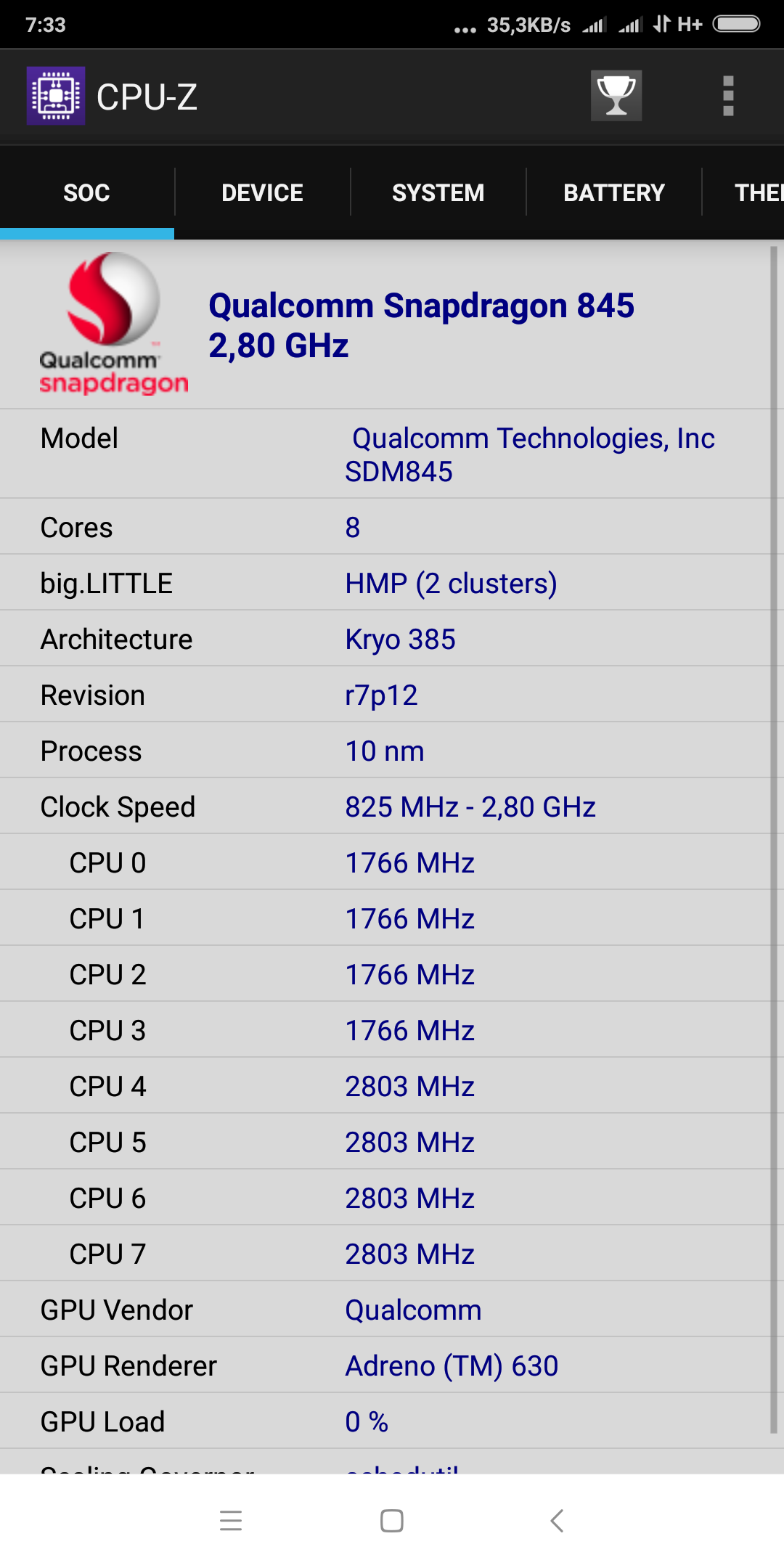Tap the CPU 4 frequency row
This screenshot has height=1568, width=784.
(x=385, y=1086)
